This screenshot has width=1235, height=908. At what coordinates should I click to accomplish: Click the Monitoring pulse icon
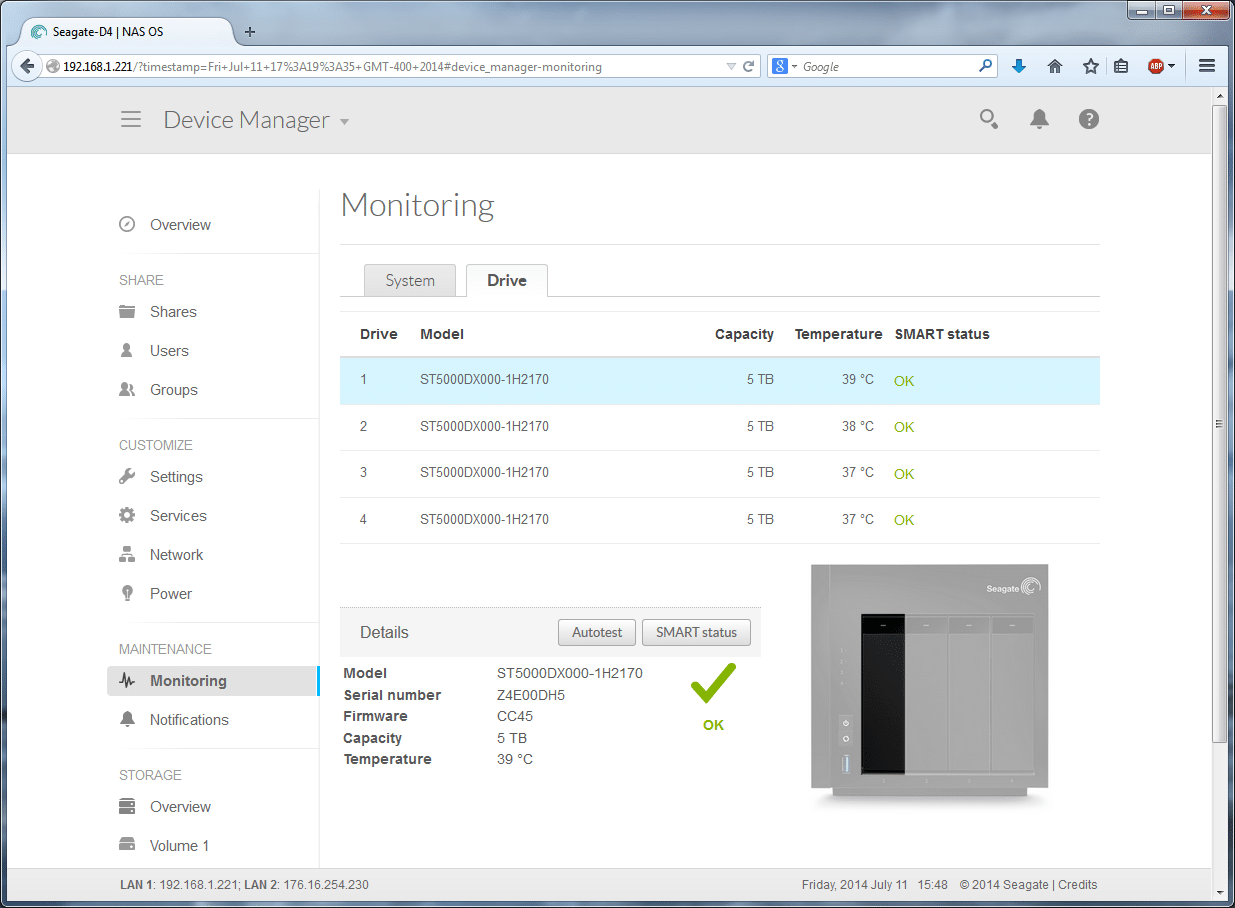point(127,681)
